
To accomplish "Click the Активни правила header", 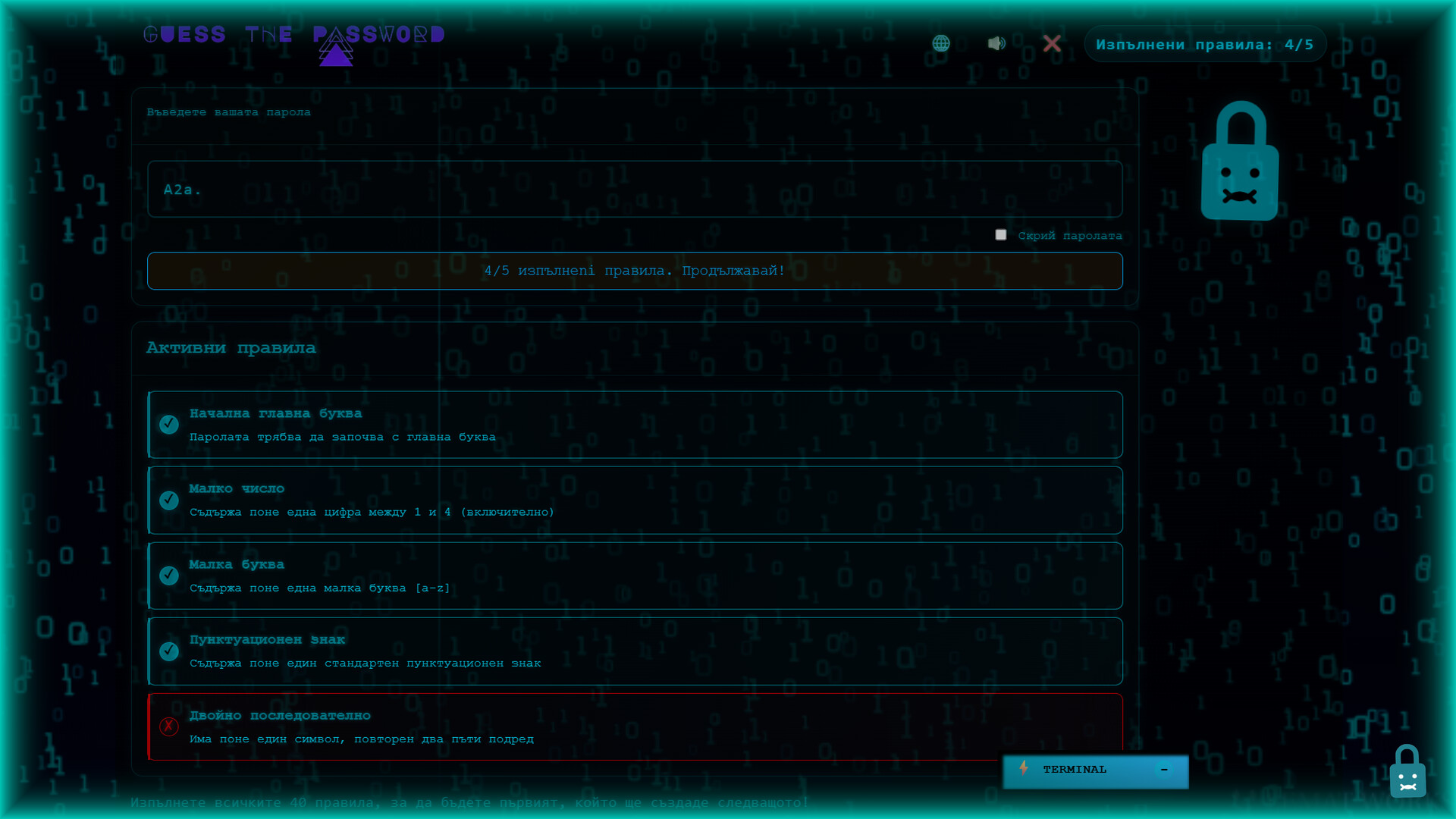I will click(231, 348).
